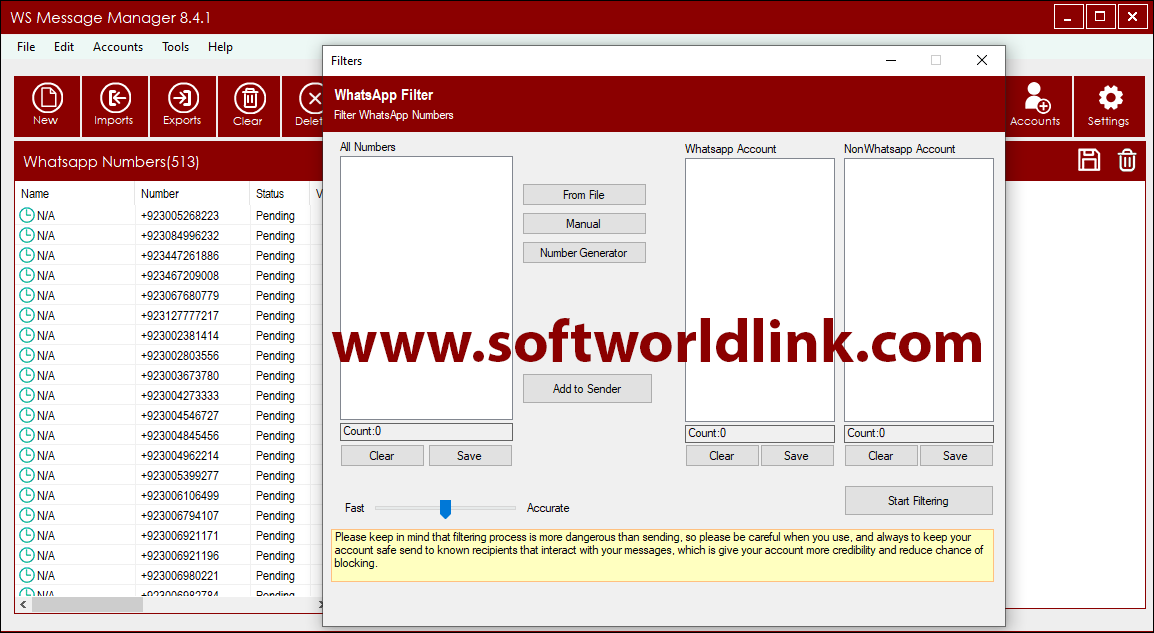Viewport: 1154px width, 633px height.
Task: Open the Imports toolbar icon
Action: pyautogui.click(x=114, y=106)
